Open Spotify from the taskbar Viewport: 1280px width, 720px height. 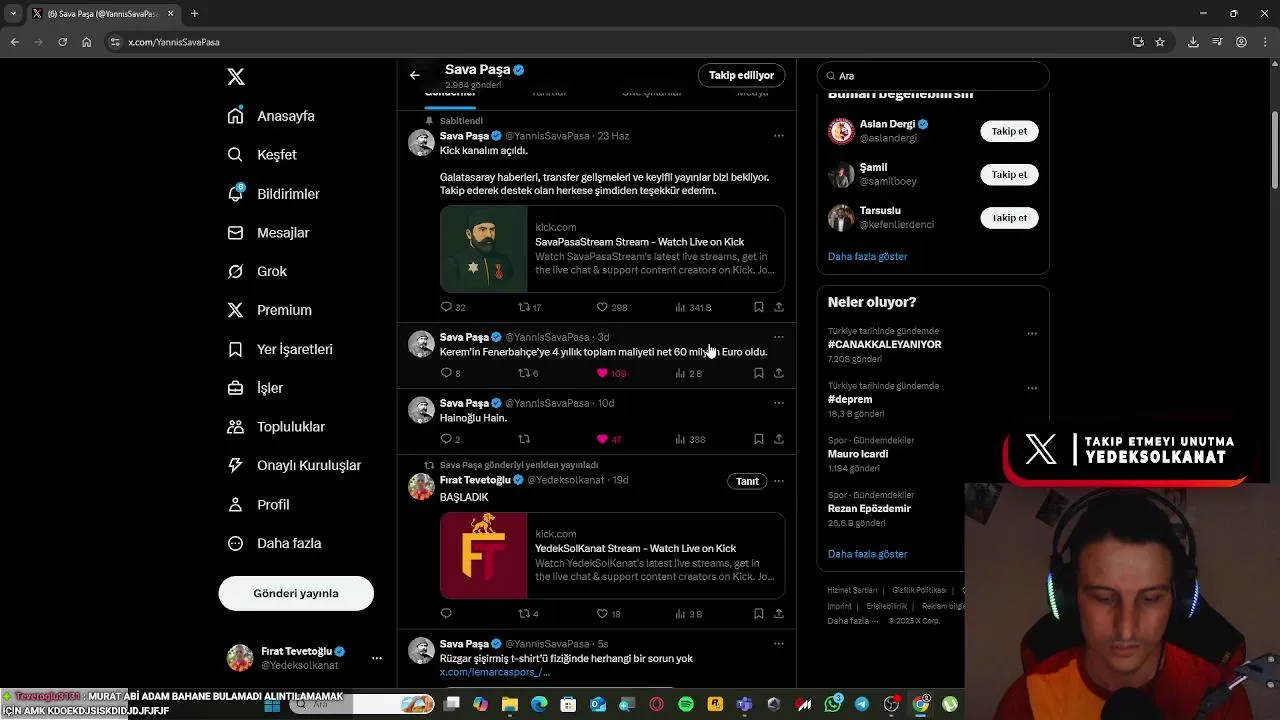[x=686, y=704]
